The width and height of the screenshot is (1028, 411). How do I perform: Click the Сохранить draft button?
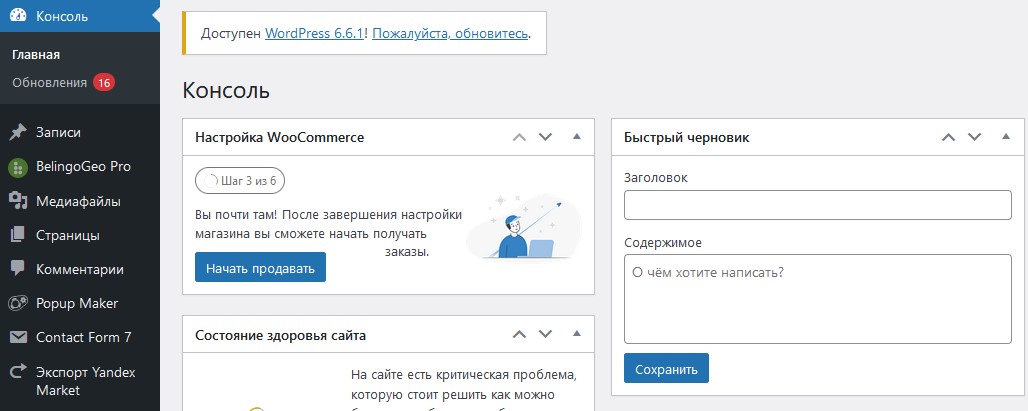[666, 369]
